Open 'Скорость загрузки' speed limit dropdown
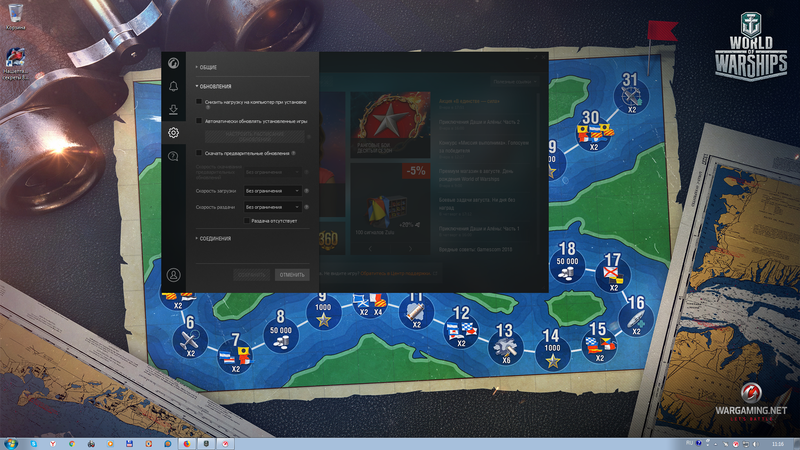The image size is (800, 450). (x=272, y=191)
